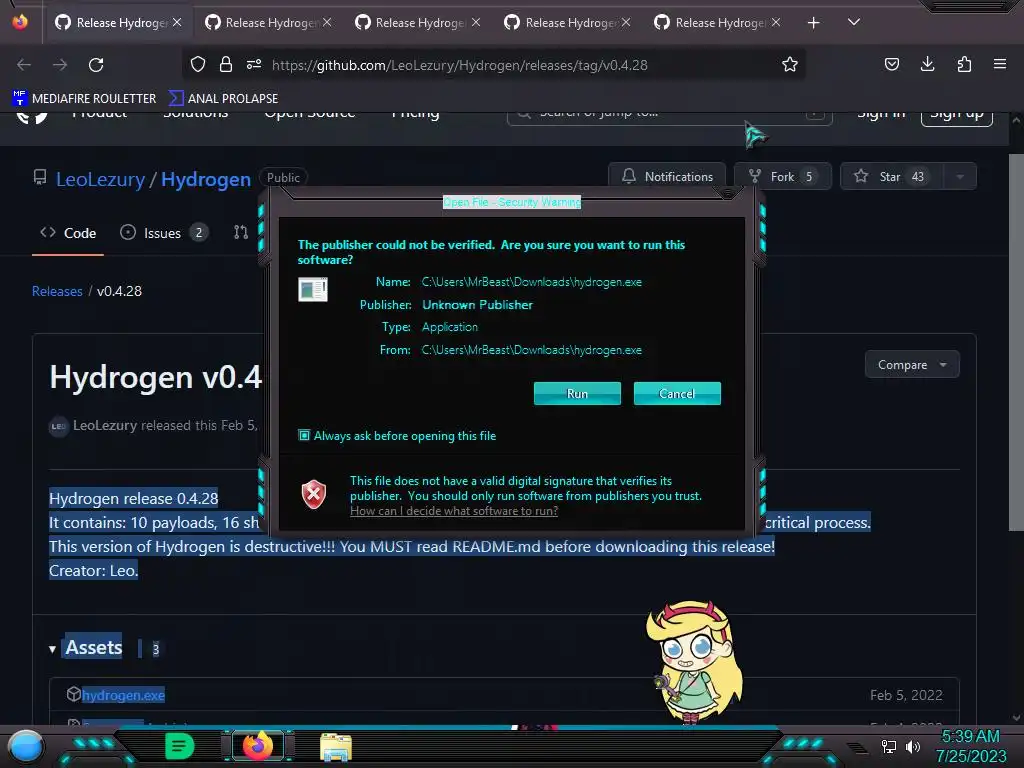Click LeoLezury author avatar

[x=59, y=426]
